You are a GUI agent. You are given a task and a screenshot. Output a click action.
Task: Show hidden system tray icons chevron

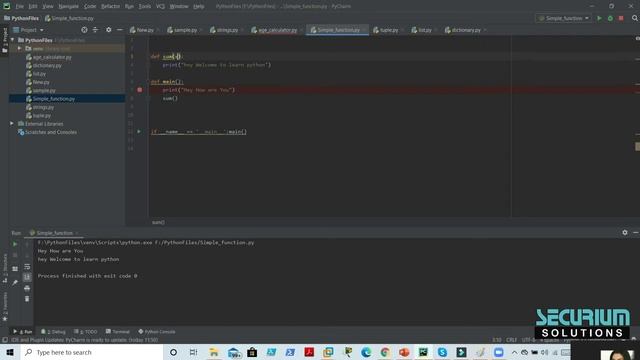point(514,352)
